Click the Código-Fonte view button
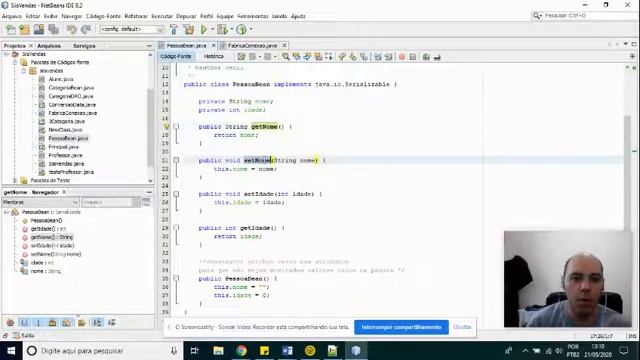The image size is (640, 360). point(176,56)
